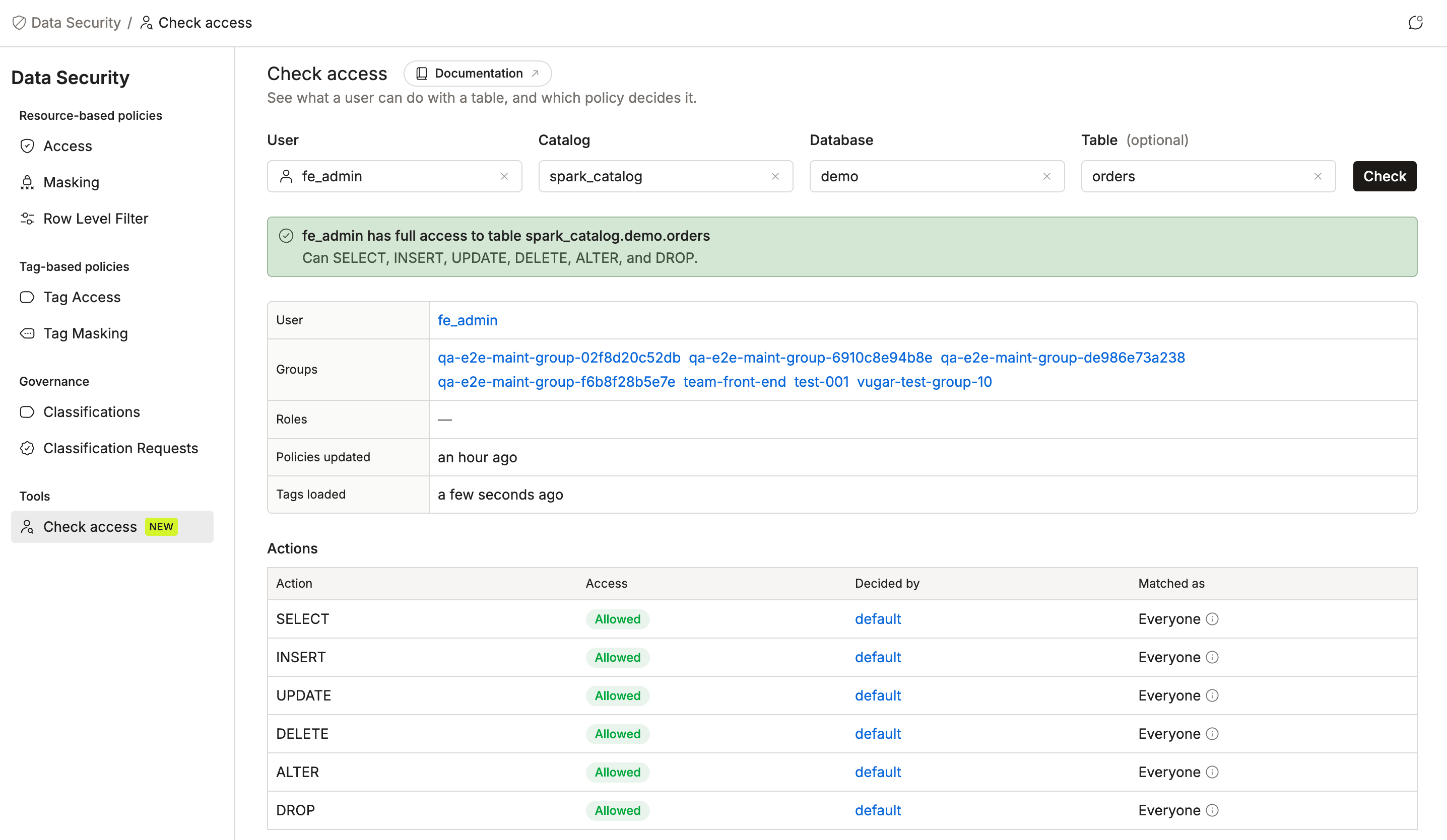Open default policy for the SELECT action
This screenshot has width=1447, height=840.
tap(877, 619)
